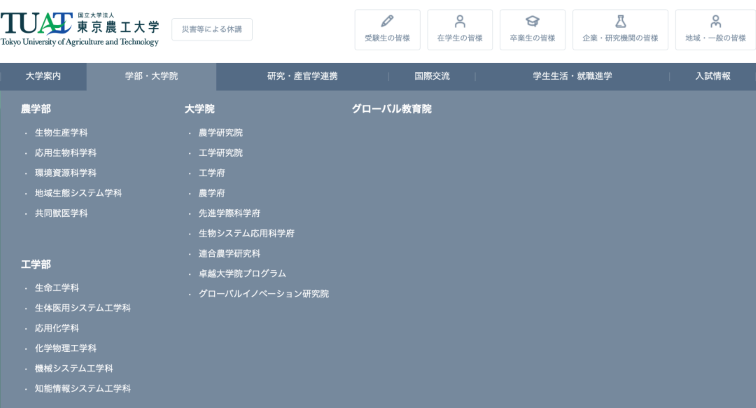Click the pencil icon for 受験生の皆様
Screen dimensions: 756x408
click(387, 21)
